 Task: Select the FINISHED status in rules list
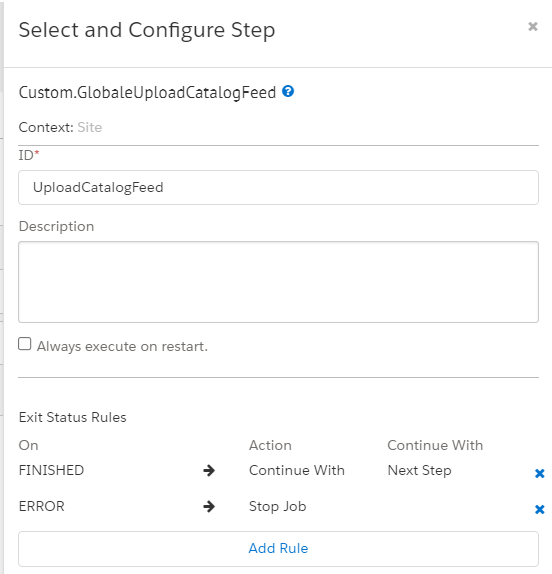[51, 470]
